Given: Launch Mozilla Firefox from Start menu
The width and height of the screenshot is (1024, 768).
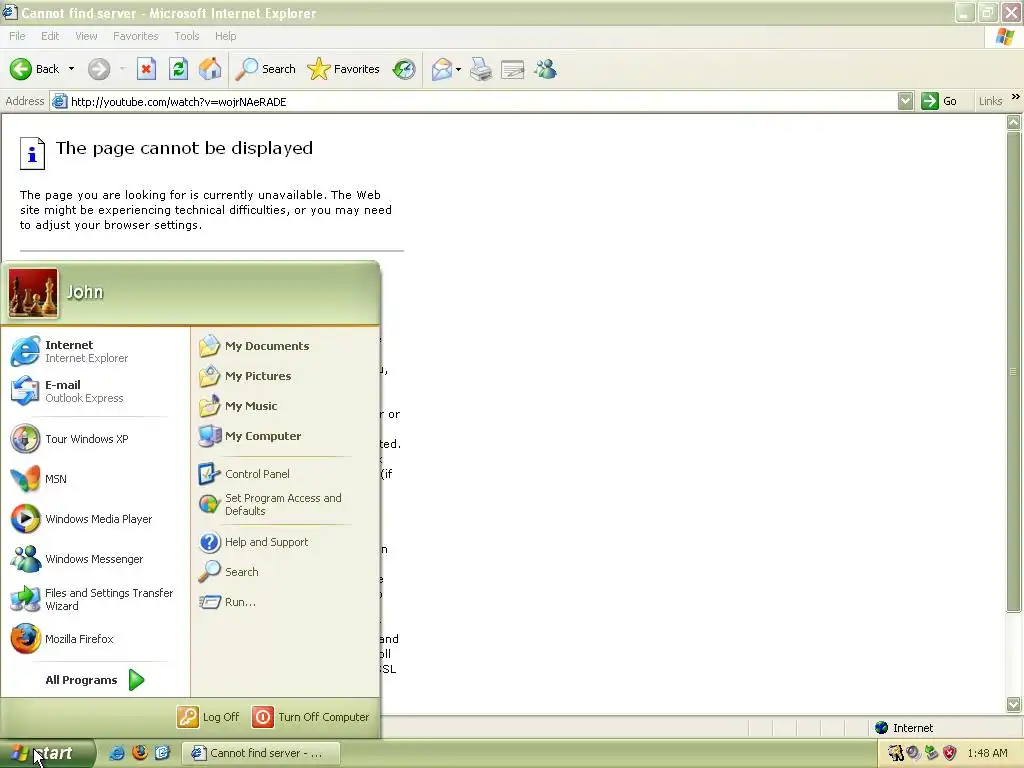Looking at the screenshot, I should [95, 639].
